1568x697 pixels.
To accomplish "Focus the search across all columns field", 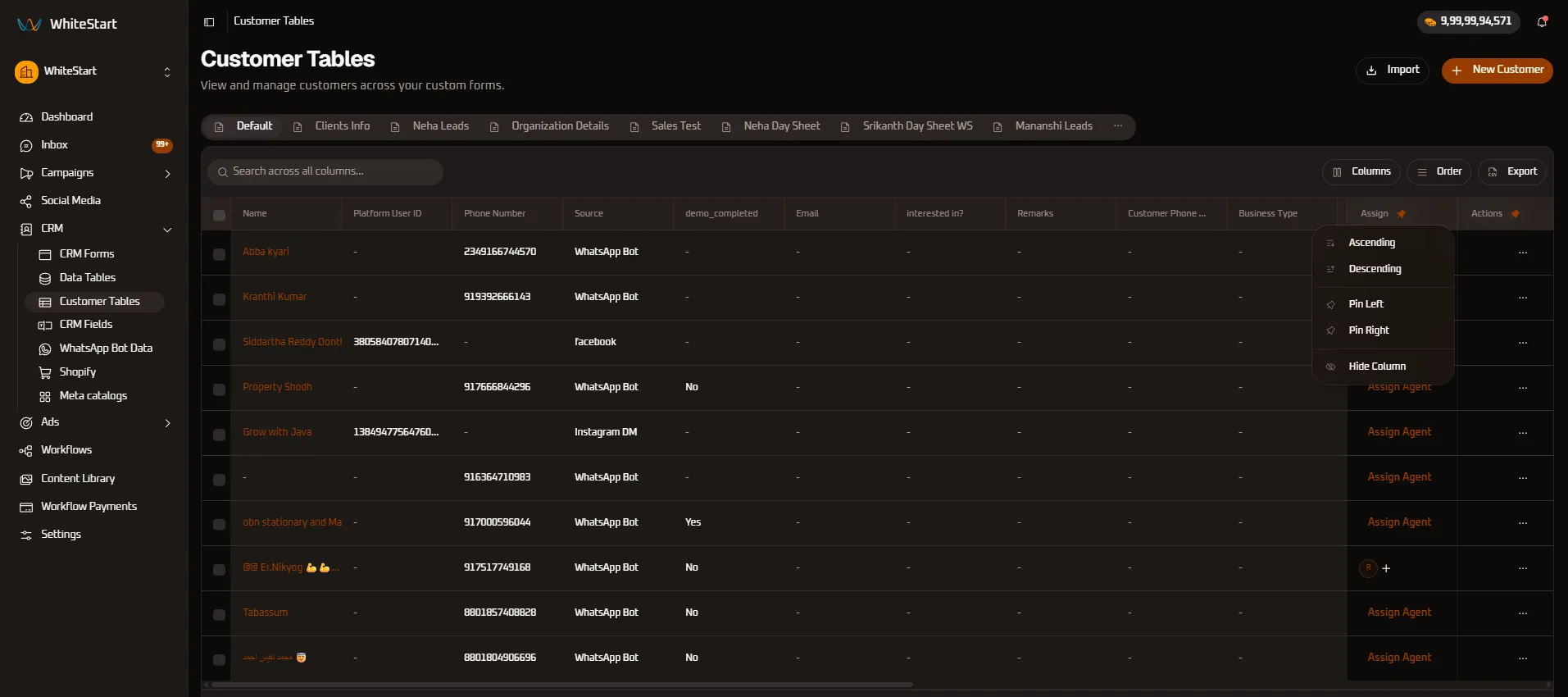I will (x=325, y=172).
